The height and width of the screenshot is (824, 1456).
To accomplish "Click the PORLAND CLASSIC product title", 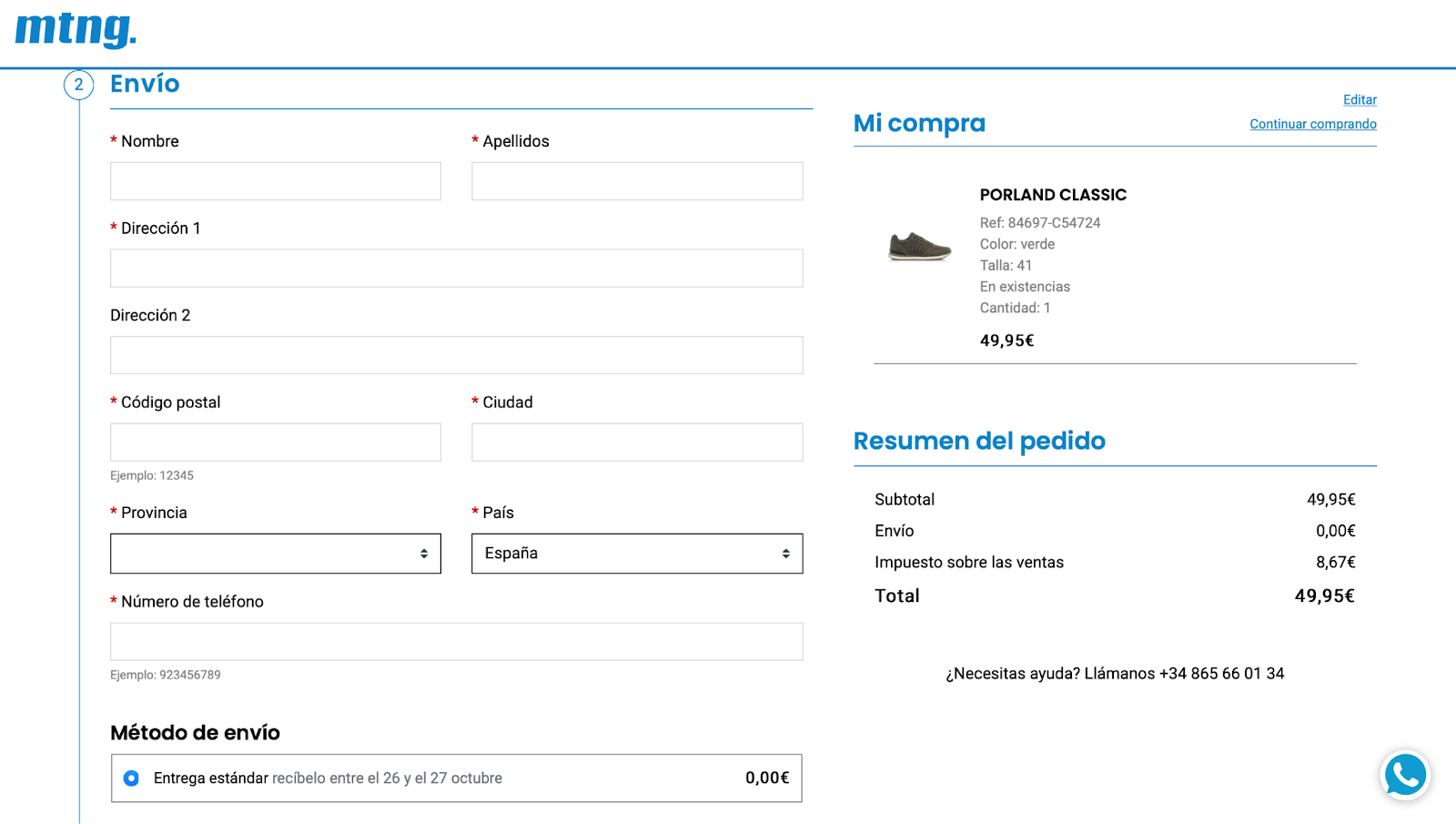I will (x=1053, y=195).
